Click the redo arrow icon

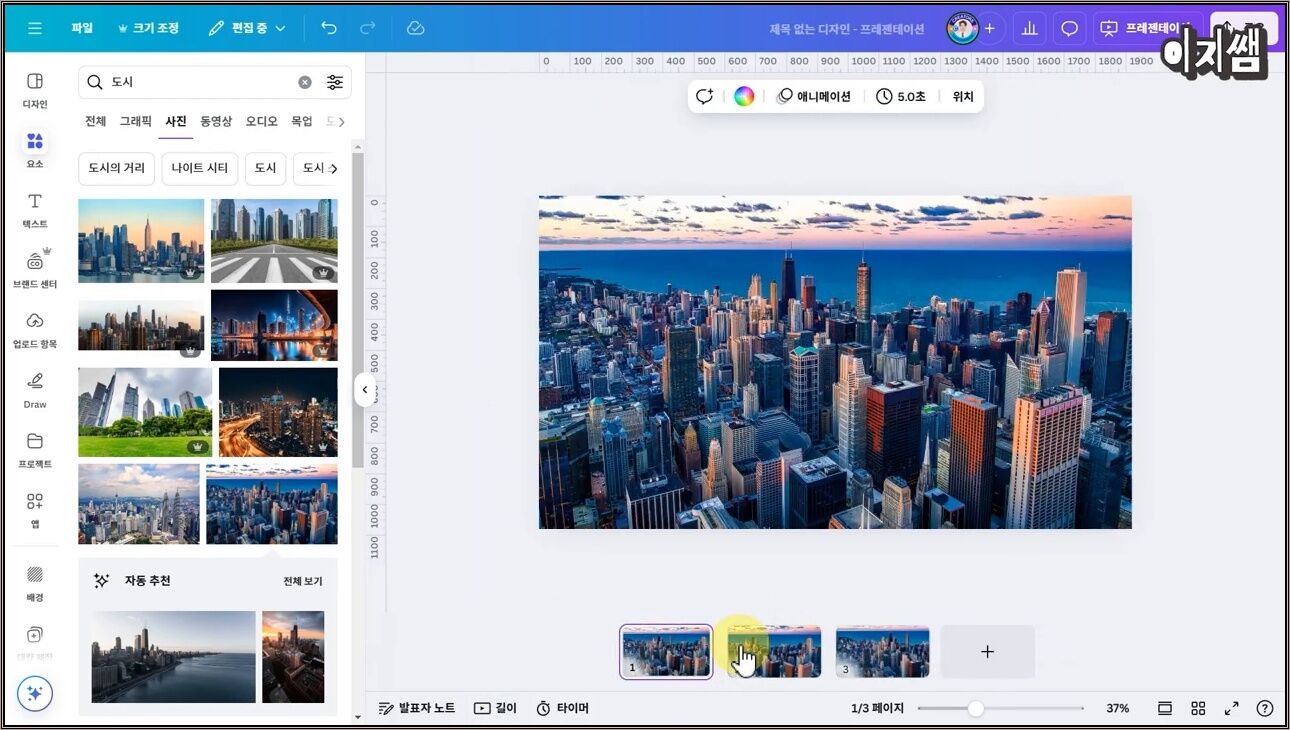coord(367,28)
